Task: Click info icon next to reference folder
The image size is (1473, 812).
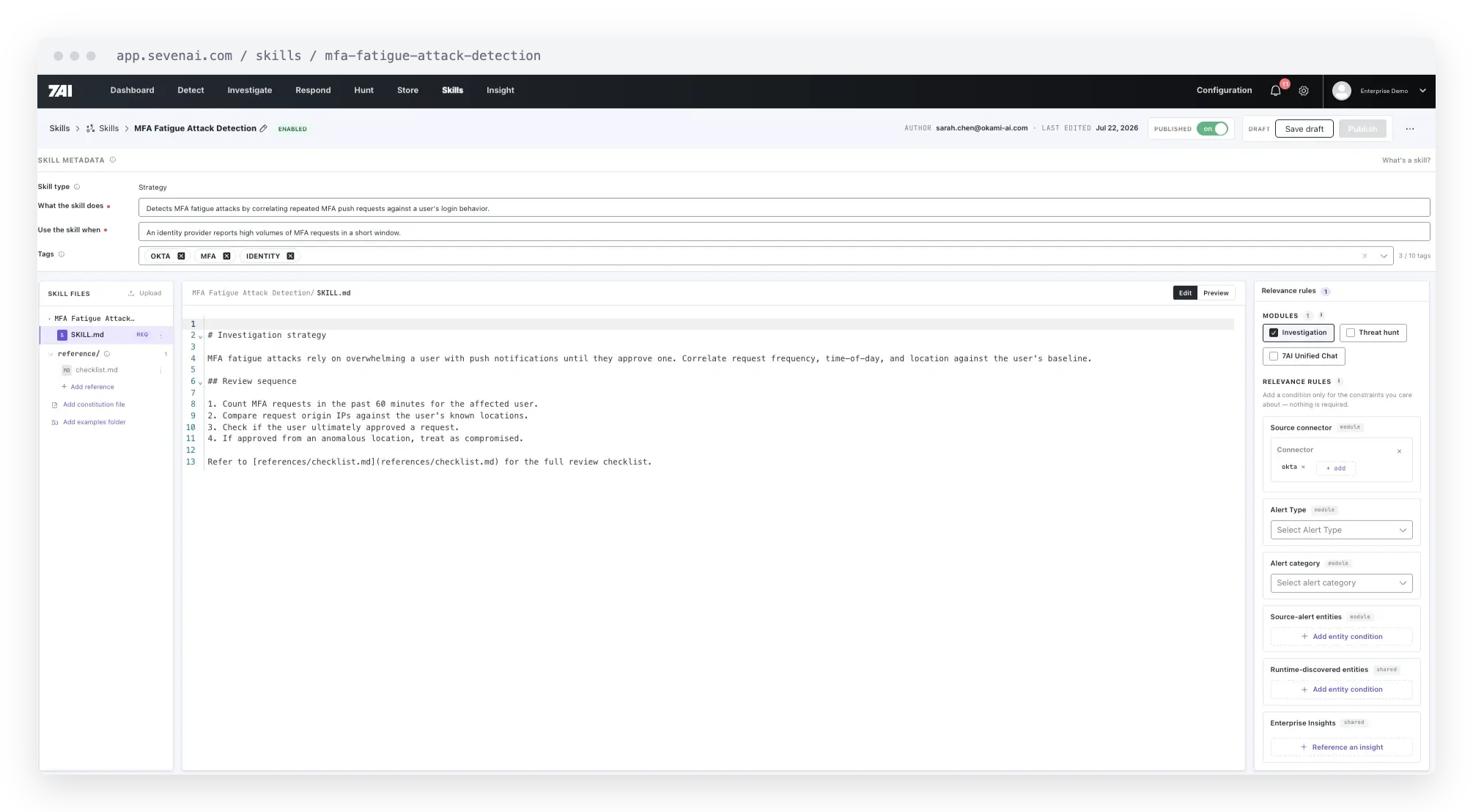Action: [107, 354]
